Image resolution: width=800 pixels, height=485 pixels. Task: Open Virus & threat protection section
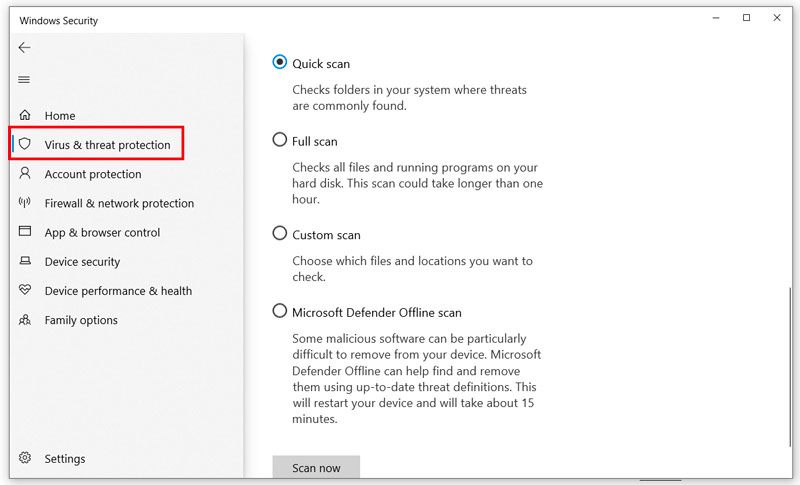point(107,145)
